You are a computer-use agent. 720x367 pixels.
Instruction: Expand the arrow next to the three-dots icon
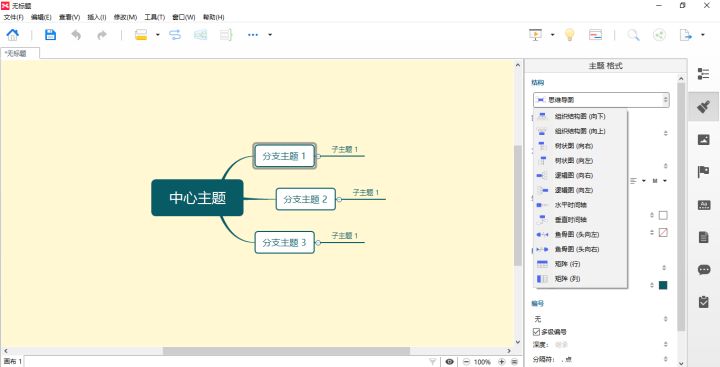270,35
